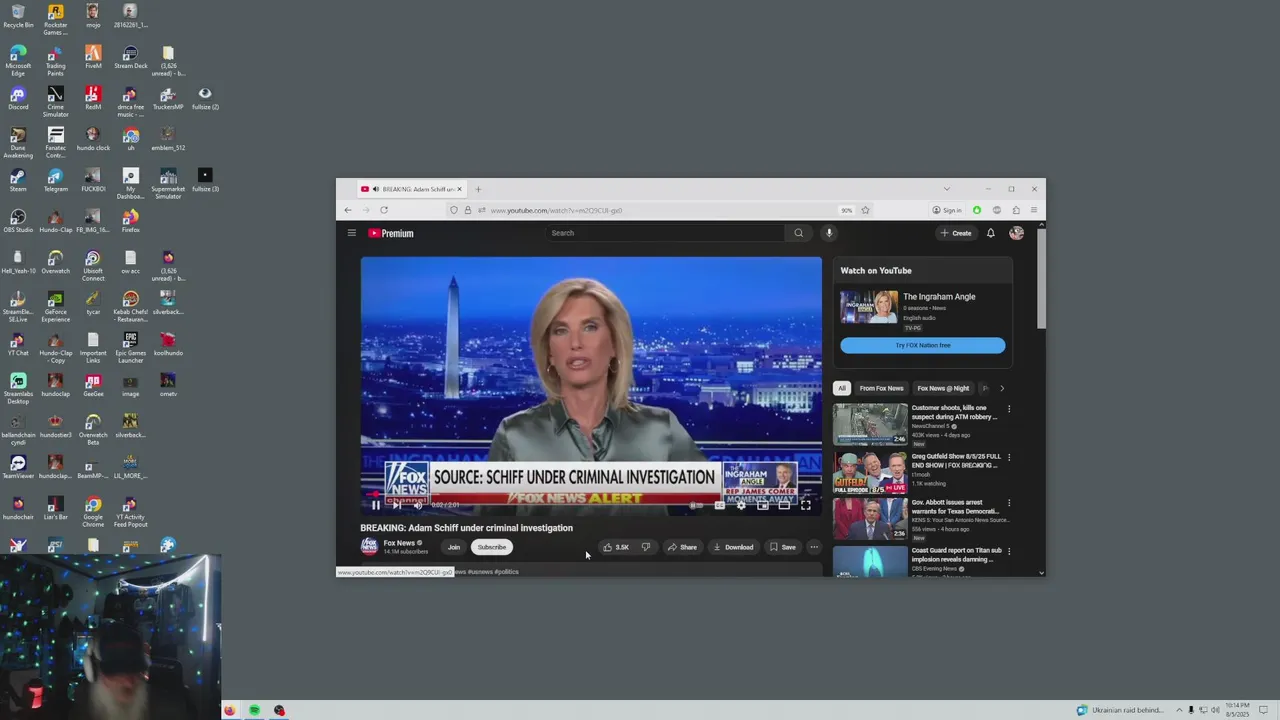Seek on the red video progress bar
The height and width of the screenshot is (720, 1280).
coord(591,493)
